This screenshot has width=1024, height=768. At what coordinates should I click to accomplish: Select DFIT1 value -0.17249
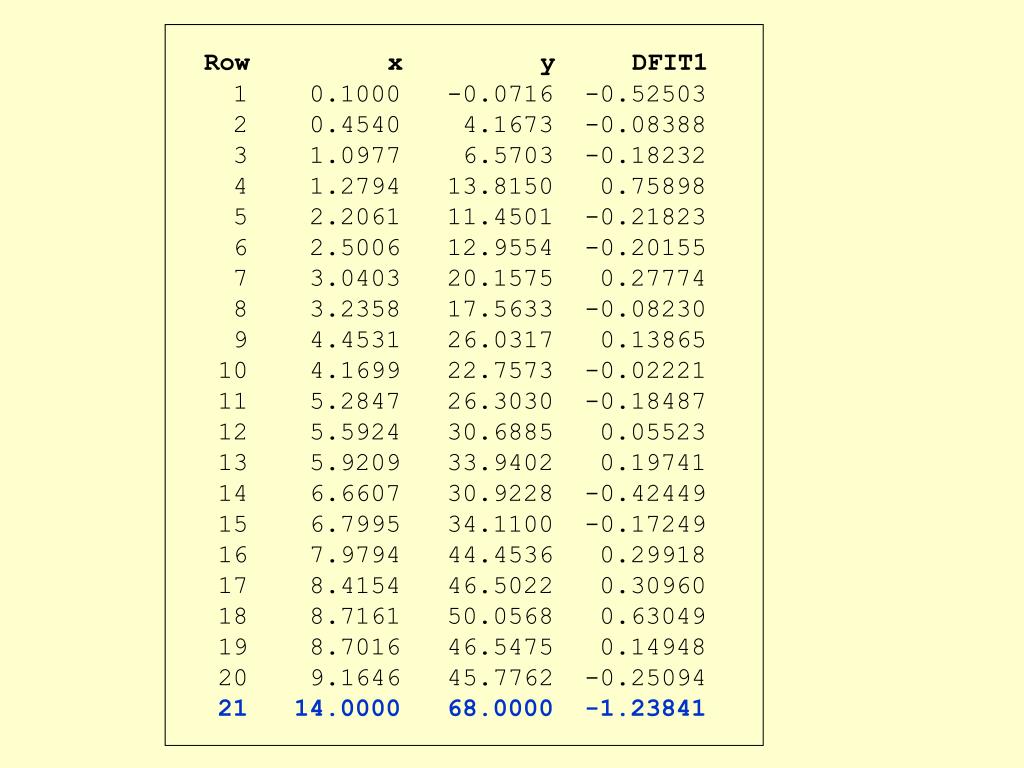[x=645, y=524]
